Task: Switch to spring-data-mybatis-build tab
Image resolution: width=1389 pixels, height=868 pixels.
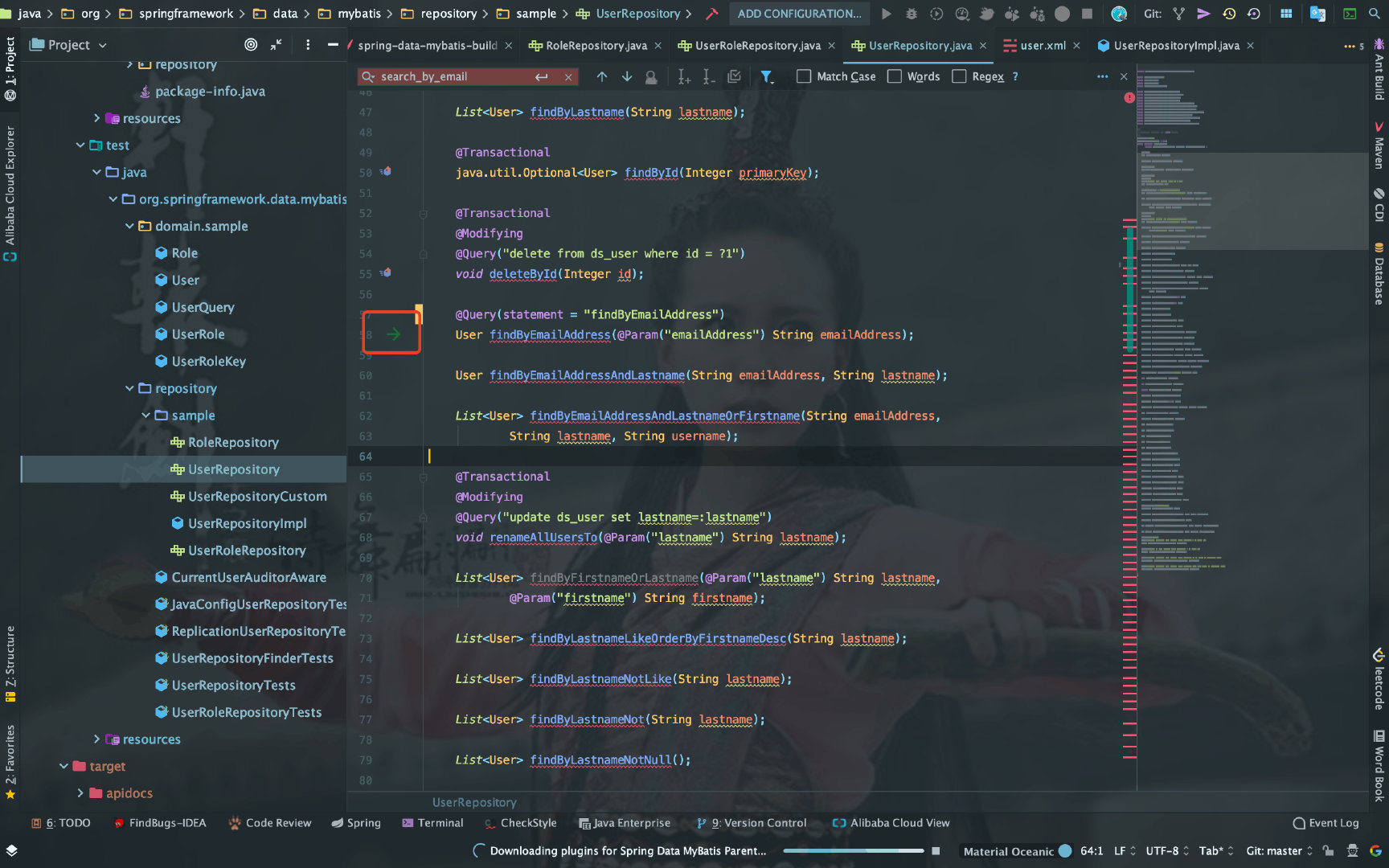Action: (x=426, y=46)
